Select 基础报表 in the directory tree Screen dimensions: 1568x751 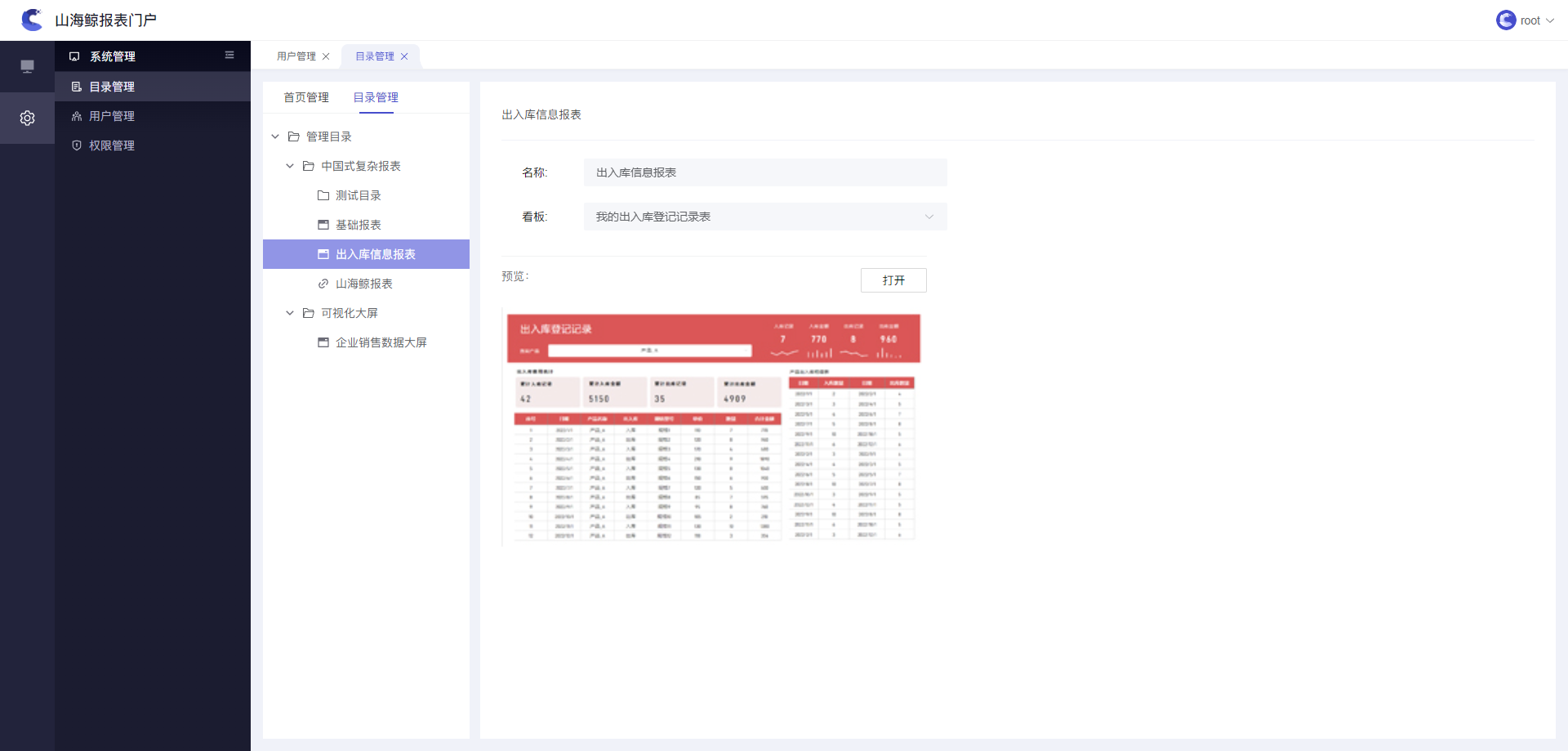coord(359,225)
